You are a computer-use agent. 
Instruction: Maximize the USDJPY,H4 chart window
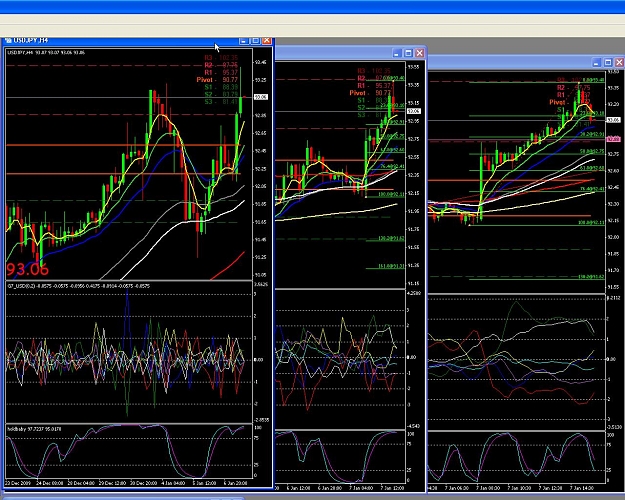point(255,41)
